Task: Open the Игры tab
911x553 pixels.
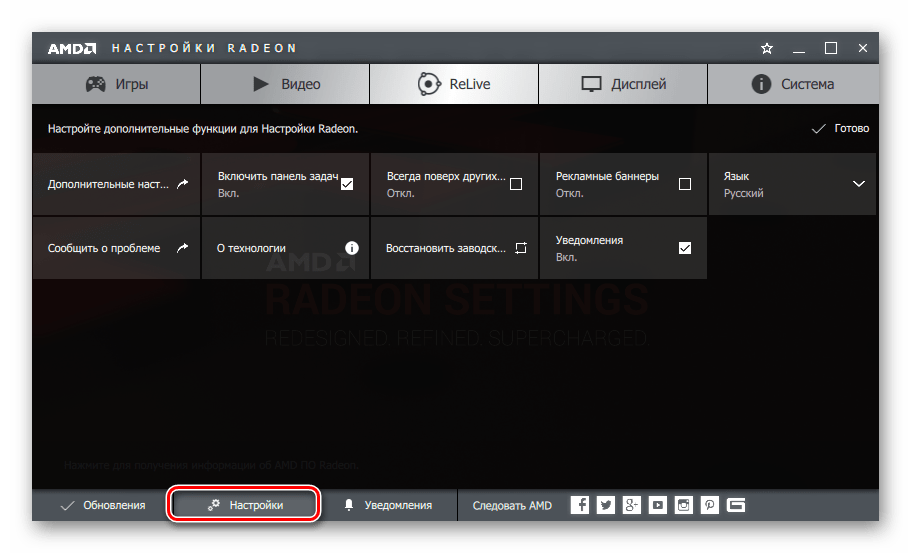Action: [x=116, y=84]
